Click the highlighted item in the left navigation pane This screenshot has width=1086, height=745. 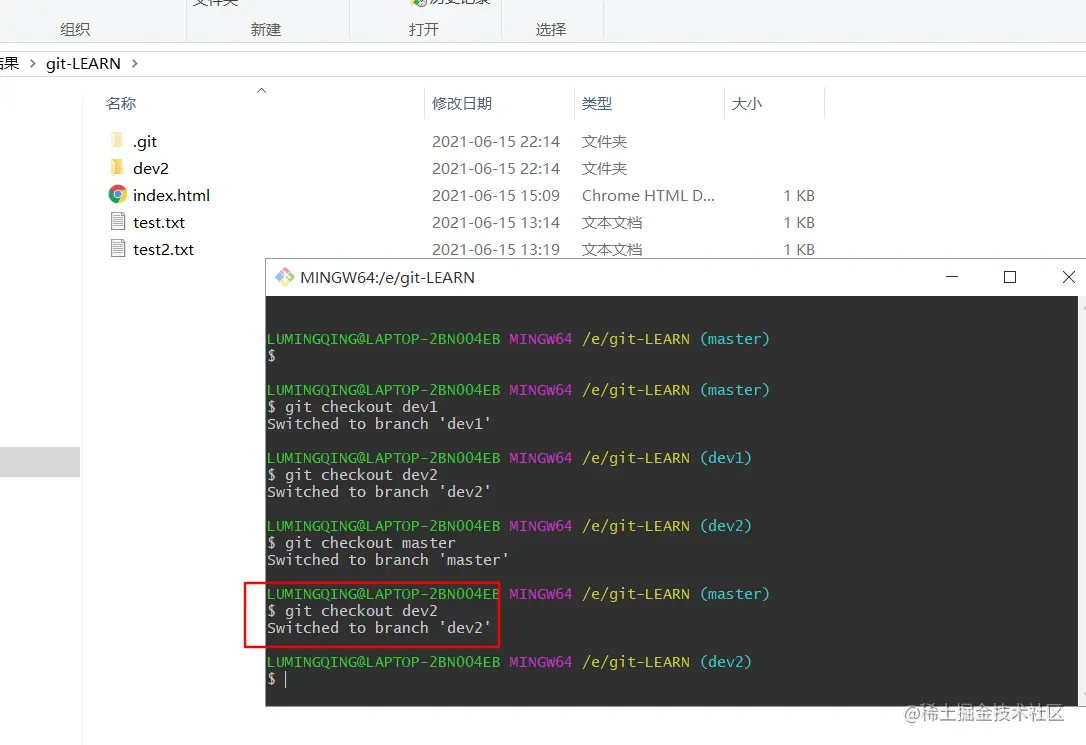coord(40,462)
